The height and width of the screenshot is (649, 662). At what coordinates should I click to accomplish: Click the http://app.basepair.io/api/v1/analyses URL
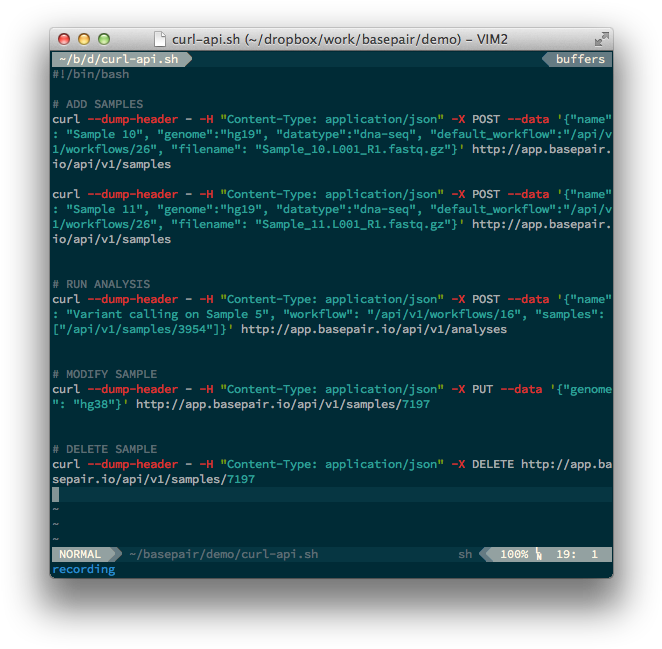point(374,329)
